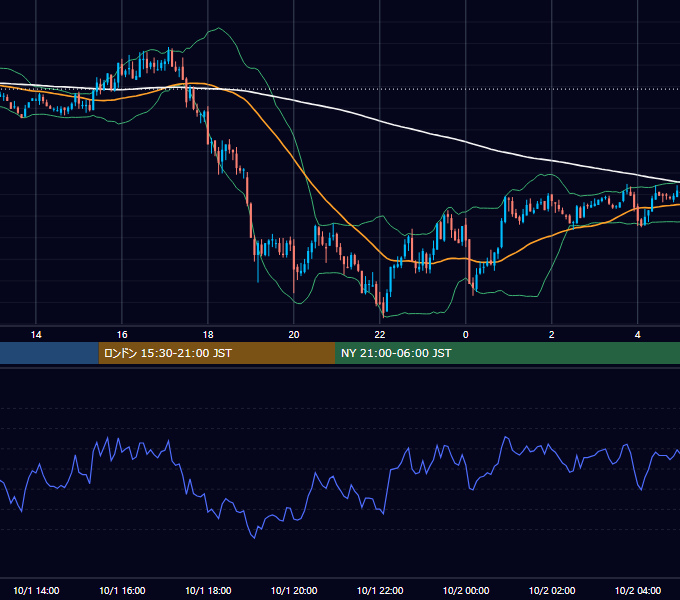Click the 14 hour label on price chart axis
The width and height of the screenshot is (680, 600).
(36, 335)
